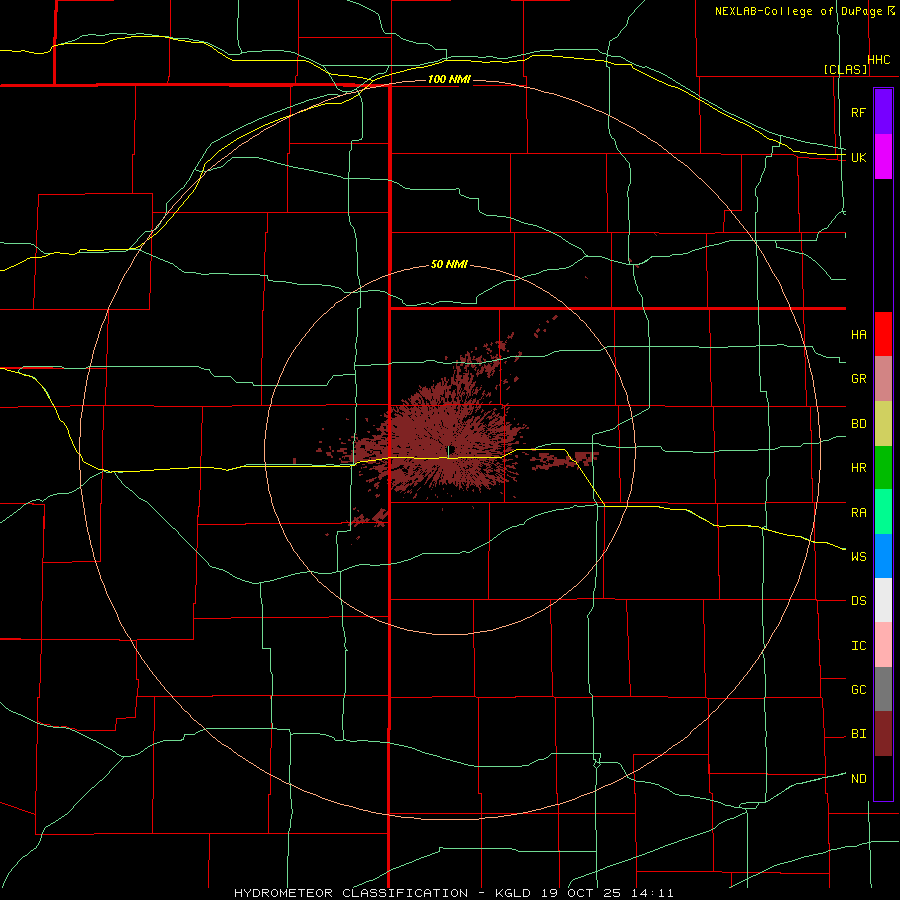Image resolution: width=900 pixels, height=900 pixels.
Task: Click the BI brown legend swatch
Action: click(883, 734)
